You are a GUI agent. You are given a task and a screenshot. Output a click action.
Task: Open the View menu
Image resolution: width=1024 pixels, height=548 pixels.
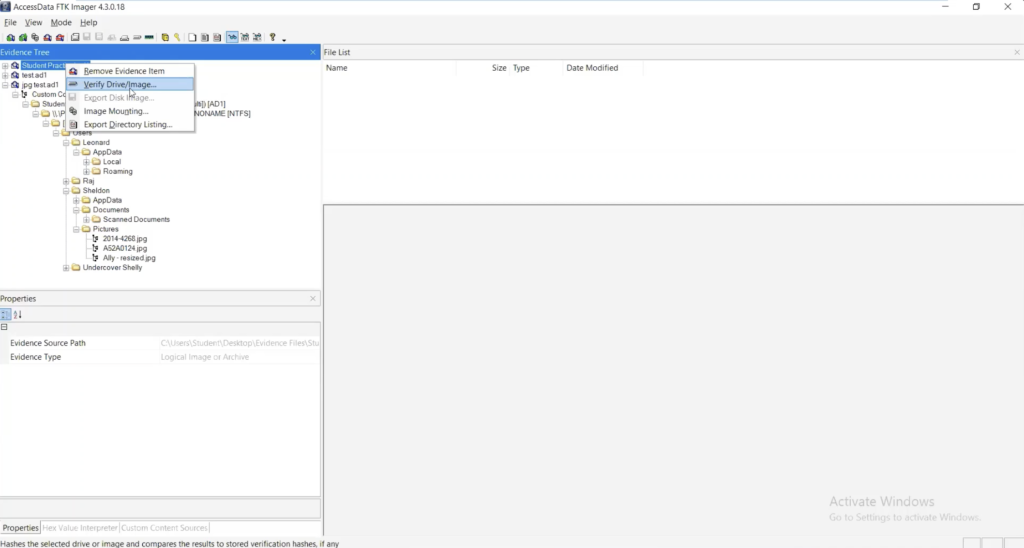click(33, 22)
